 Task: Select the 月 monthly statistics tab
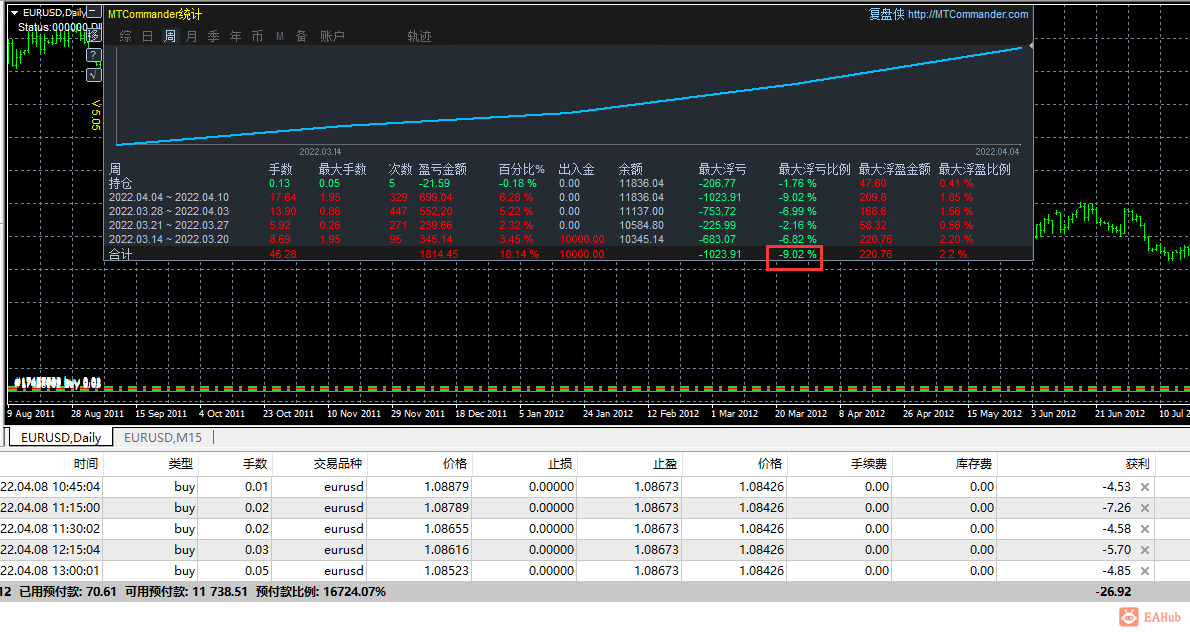191,36
